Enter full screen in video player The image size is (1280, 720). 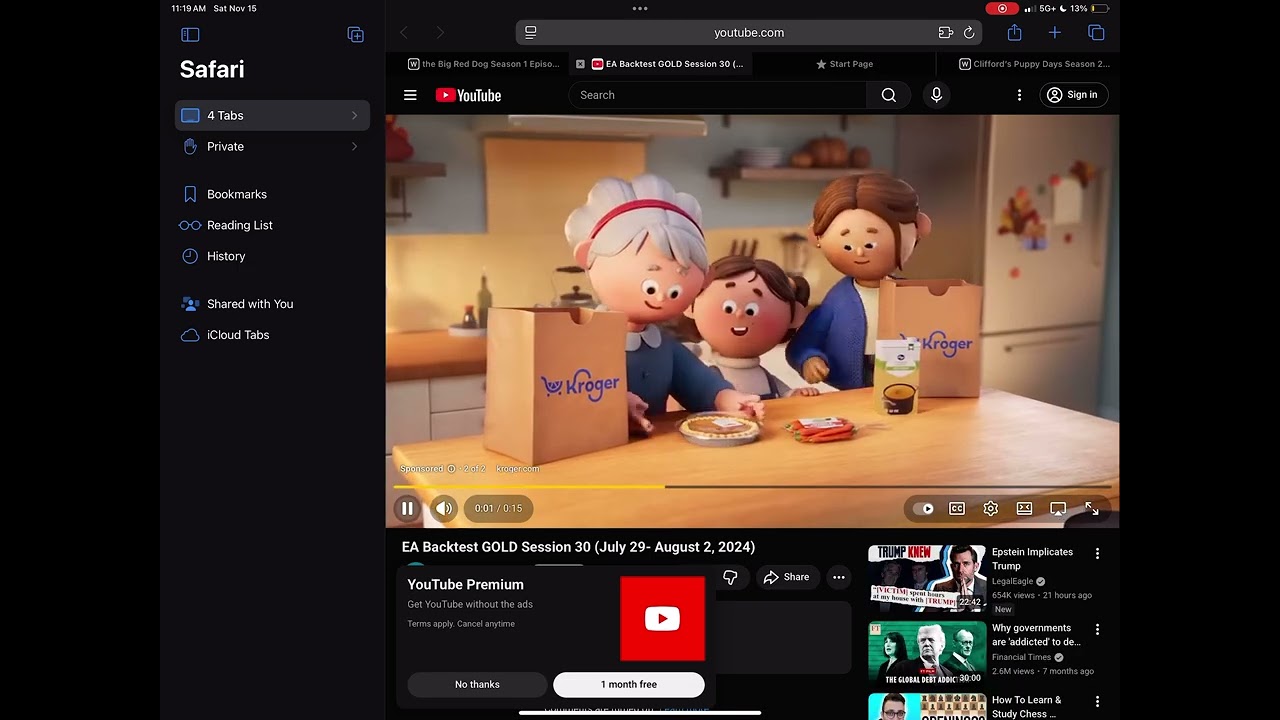[x=1092, y=508]
